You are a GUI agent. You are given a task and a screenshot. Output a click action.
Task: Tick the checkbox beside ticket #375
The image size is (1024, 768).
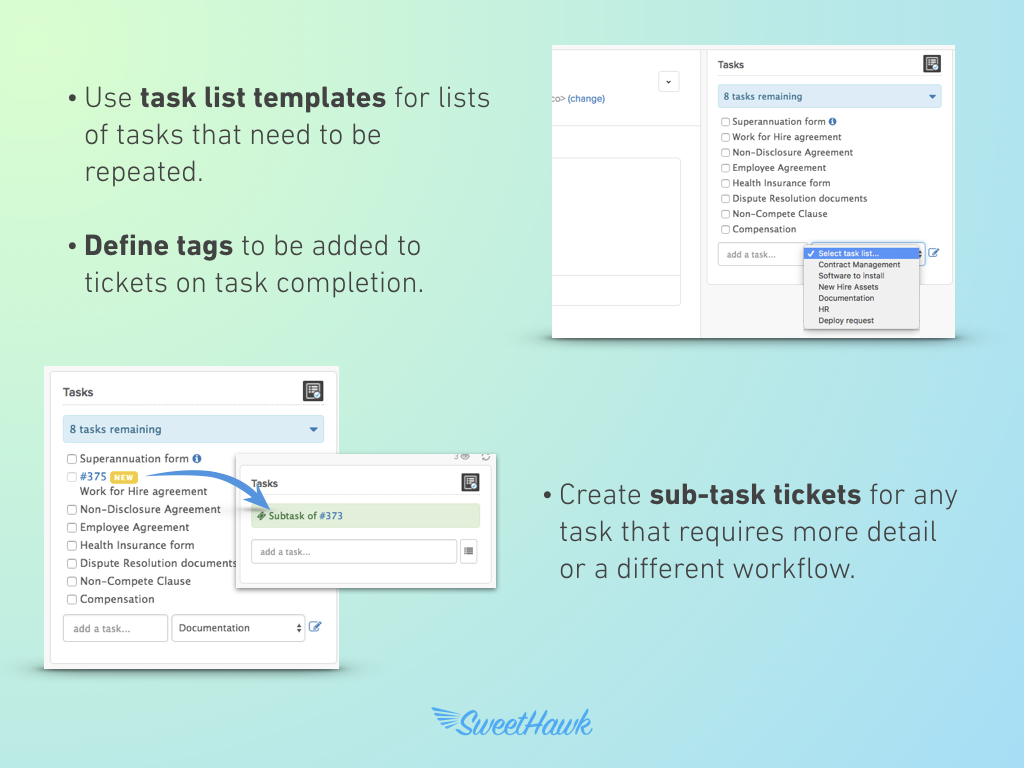[x=72, y=477]
